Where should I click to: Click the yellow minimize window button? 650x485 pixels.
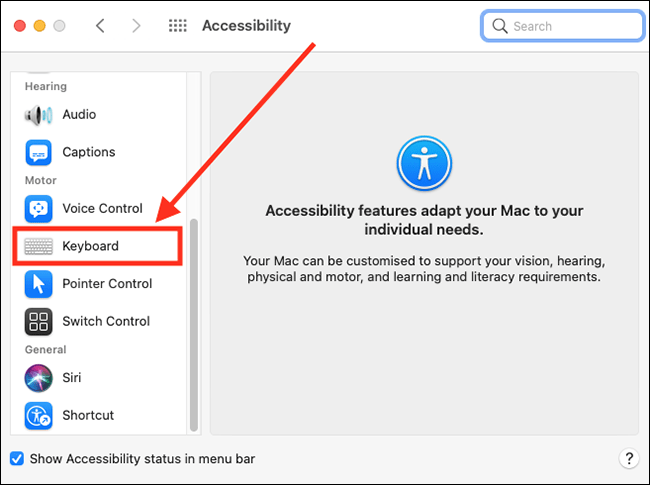click(39, 26)
